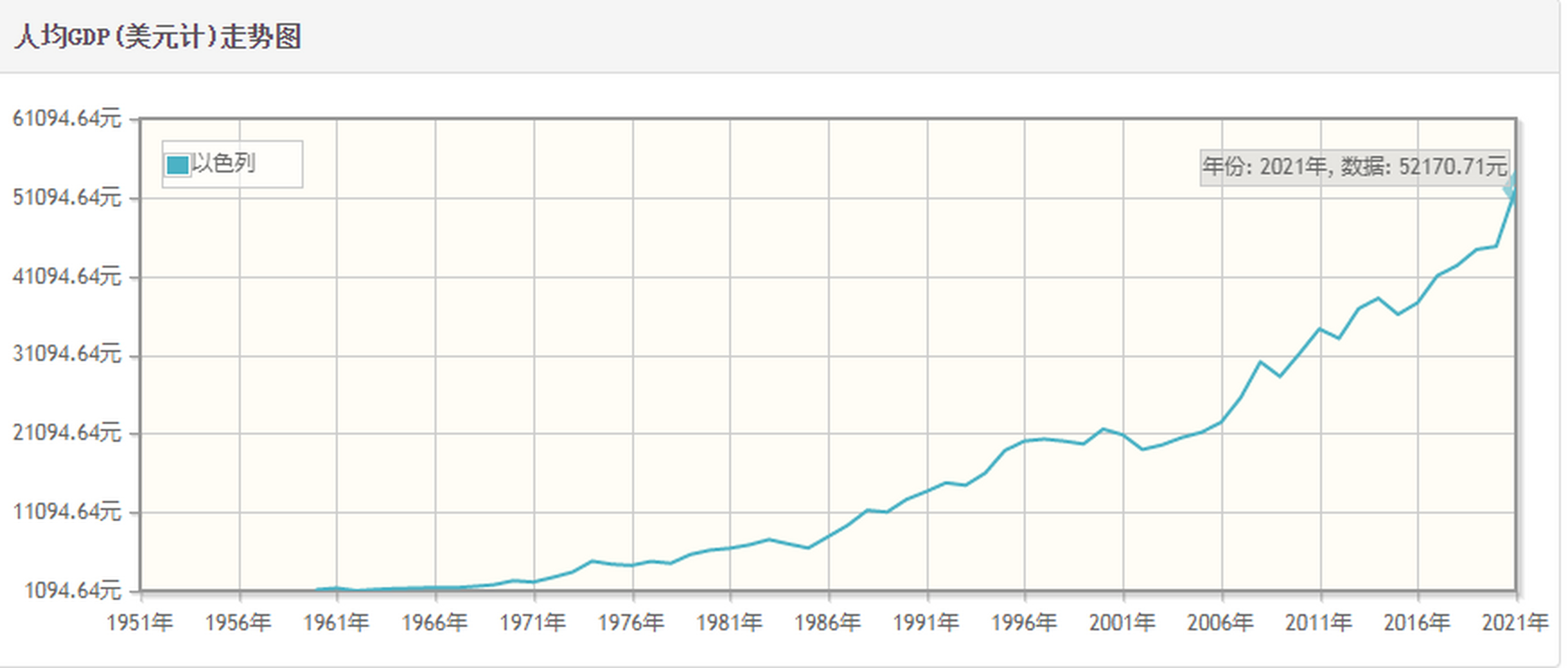Click the 2021 data point marker
The width and height of the screenshot is (1568, 668).
coord(1513,189)
